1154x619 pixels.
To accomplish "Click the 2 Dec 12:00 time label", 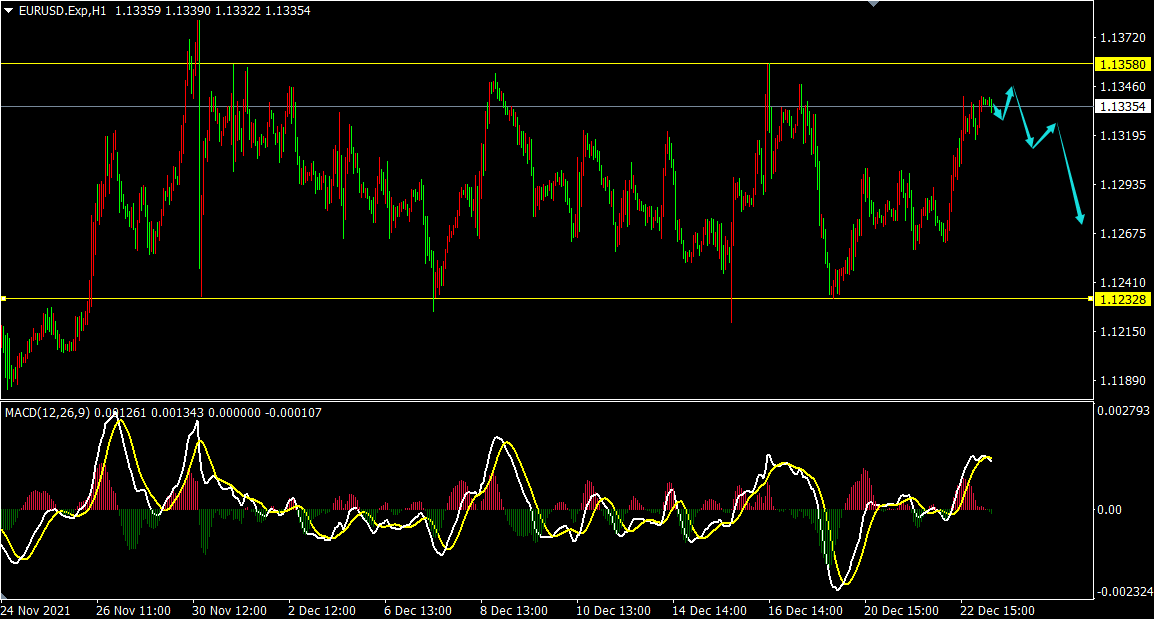I will pos(322,611).
